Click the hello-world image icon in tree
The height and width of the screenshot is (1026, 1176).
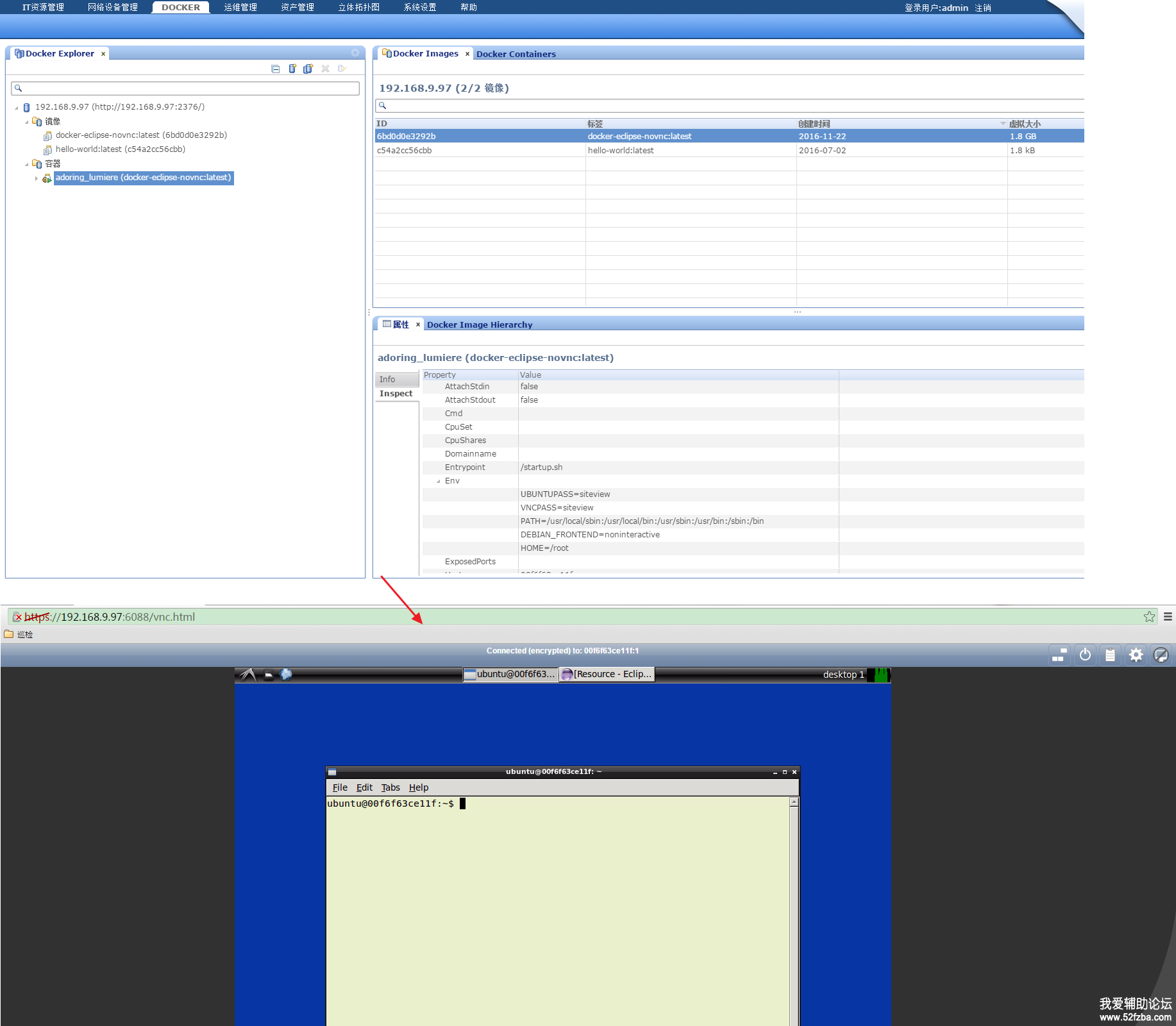coord(47,150)
